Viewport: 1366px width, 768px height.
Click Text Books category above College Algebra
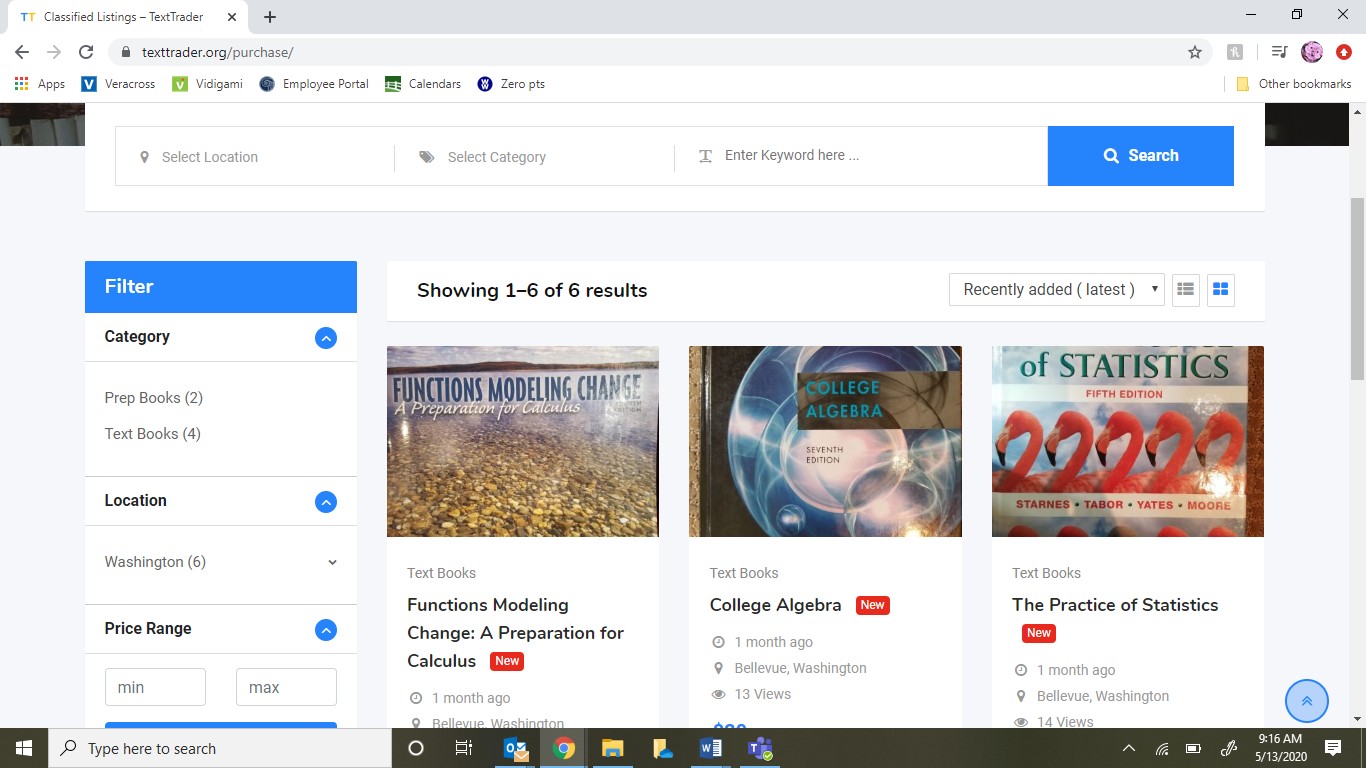743,573
